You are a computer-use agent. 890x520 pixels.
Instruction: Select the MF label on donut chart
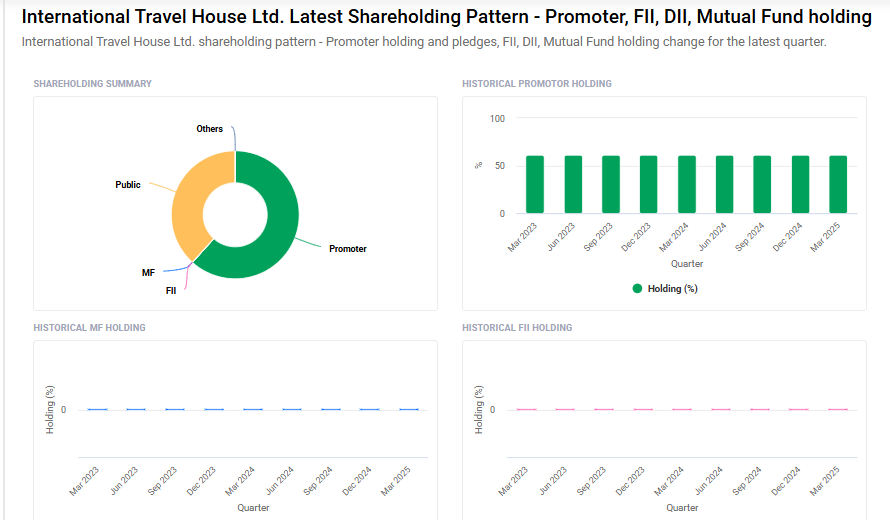[x=148, y=272]
